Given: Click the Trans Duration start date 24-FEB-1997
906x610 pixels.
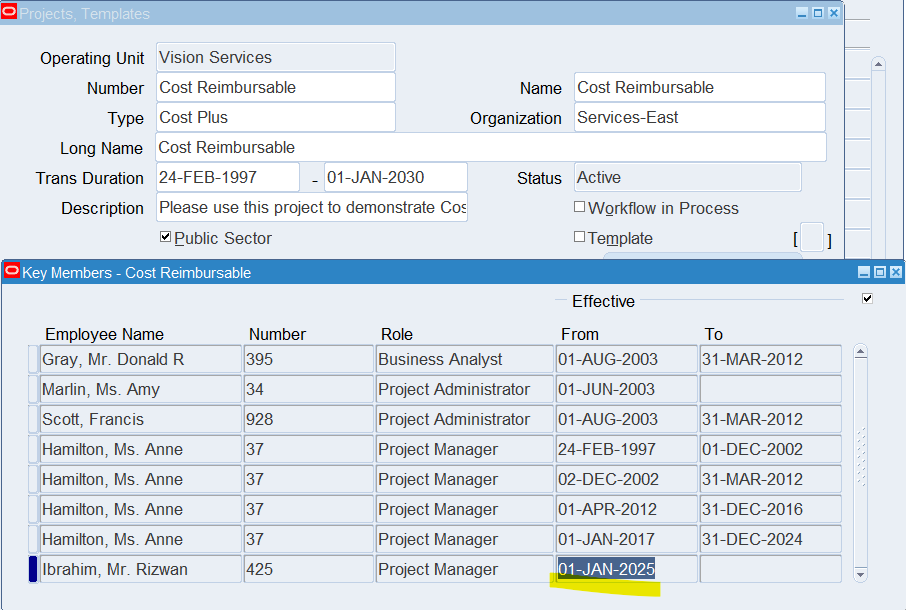Looking at the screenshot, I should pyautogui.click(x=227, y=178).
